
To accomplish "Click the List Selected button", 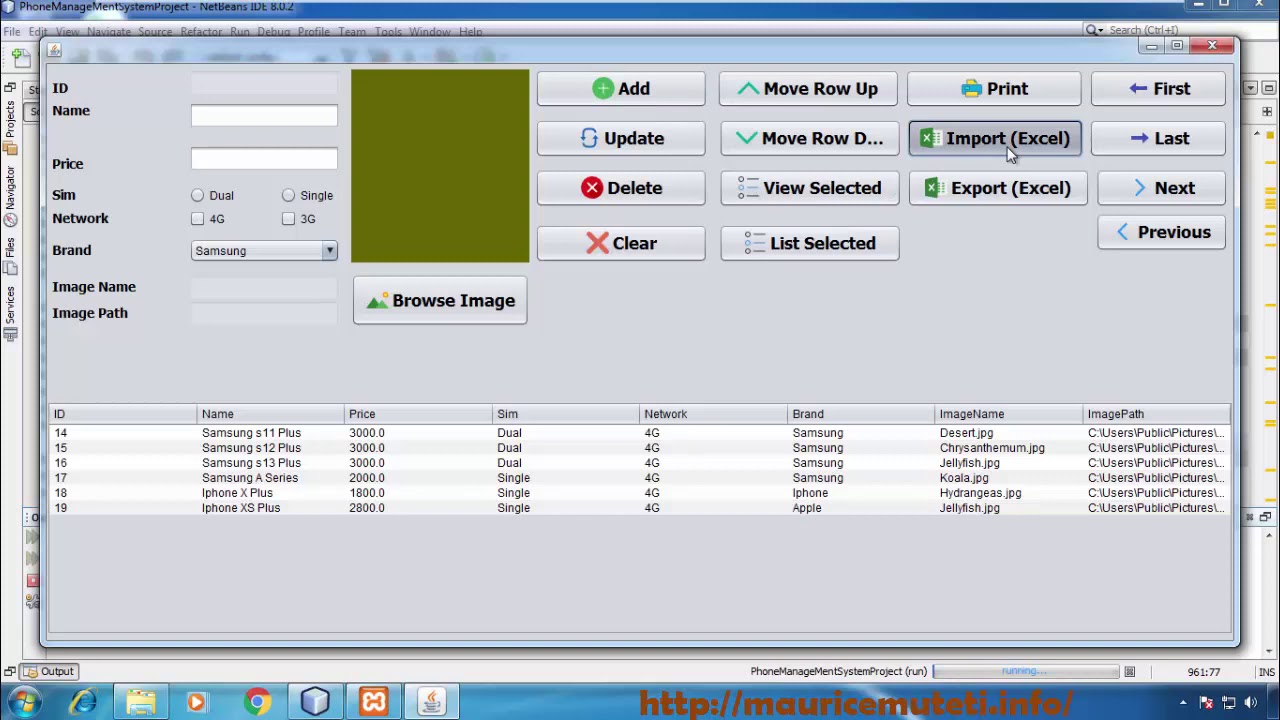I will tap(809, 243).
